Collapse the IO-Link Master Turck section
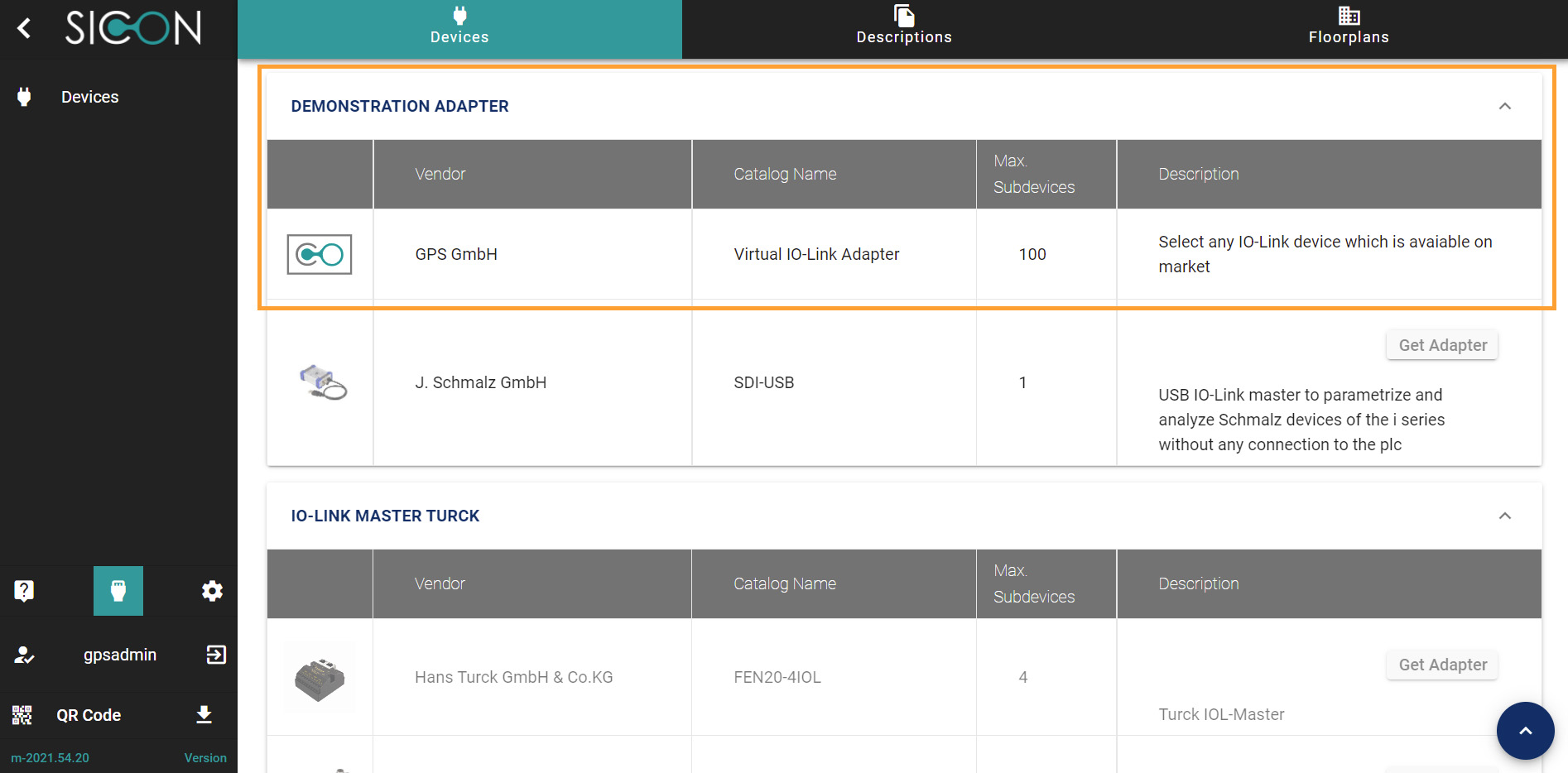The image size is (1568, 773). (x=1504, y=516)
